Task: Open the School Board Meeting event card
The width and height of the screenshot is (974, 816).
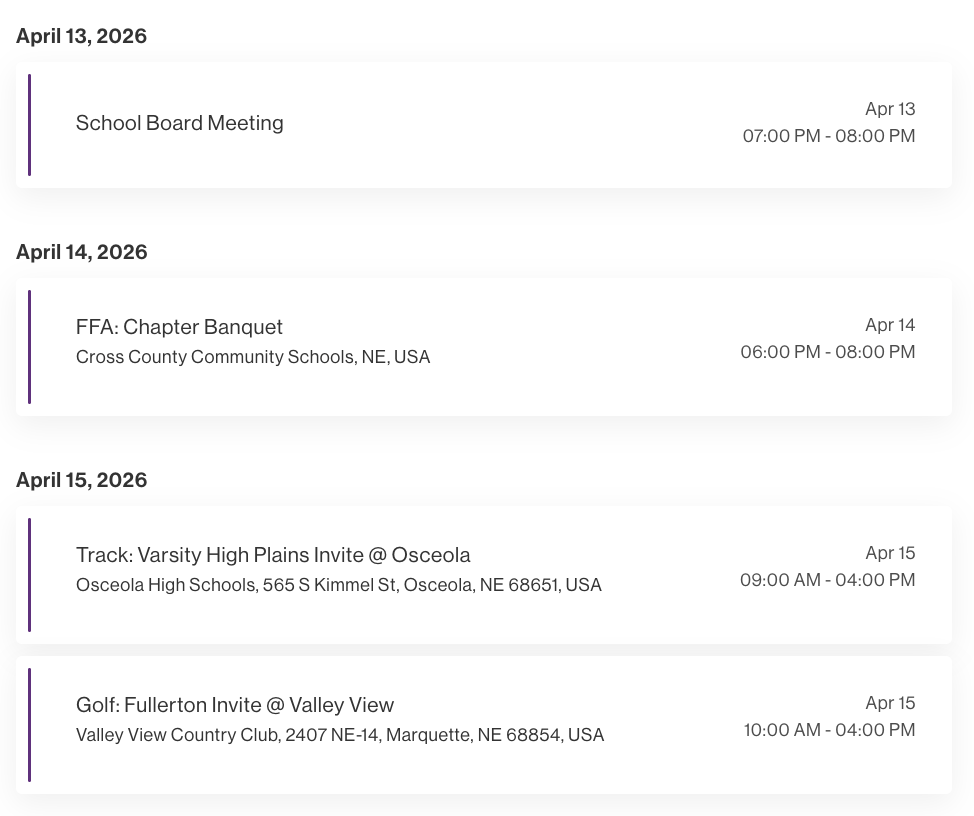Action: pos(484,124)
